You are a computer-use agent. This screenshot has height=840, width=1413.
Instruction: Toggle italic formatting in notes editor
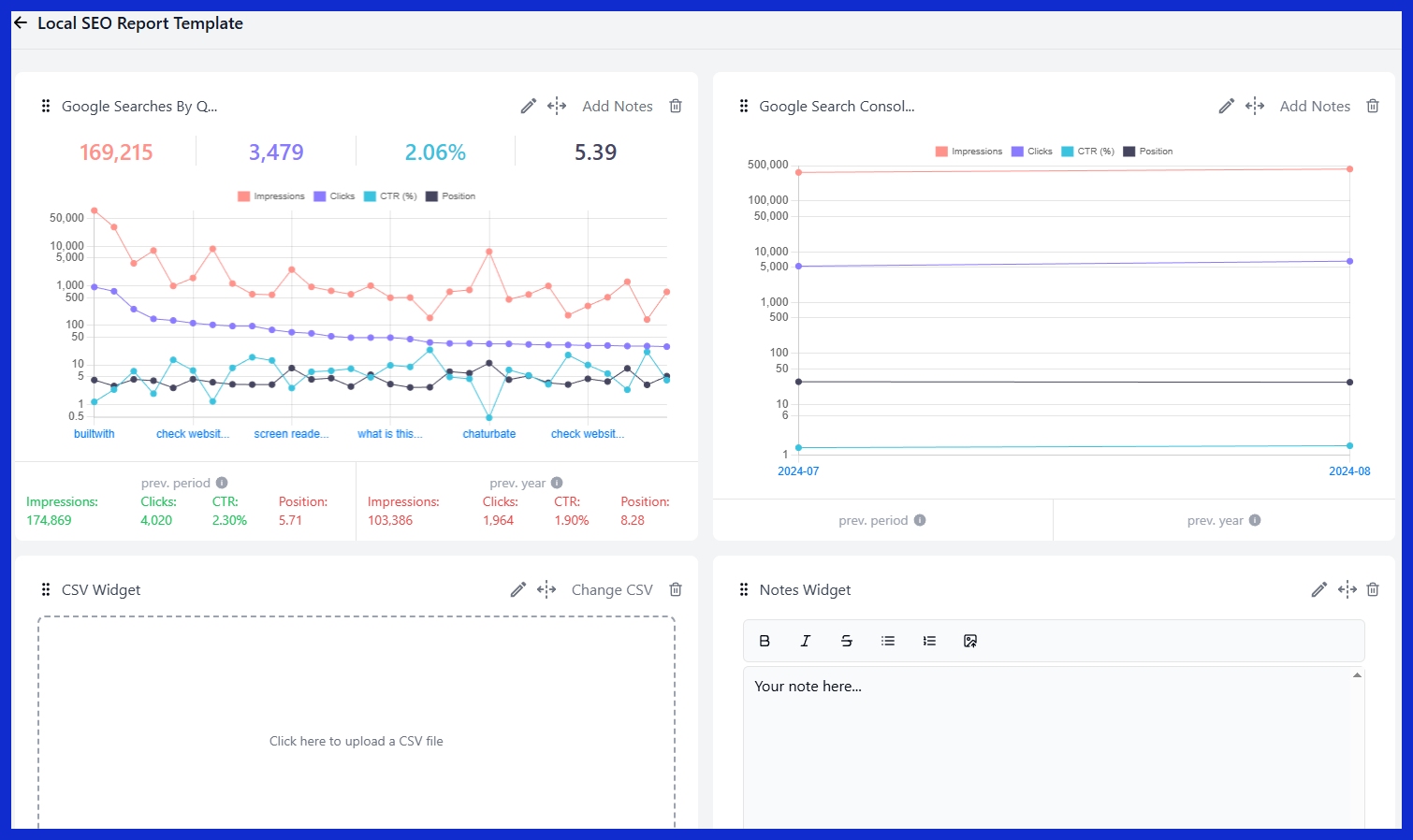pyautogui.click(x=805, y=641)
